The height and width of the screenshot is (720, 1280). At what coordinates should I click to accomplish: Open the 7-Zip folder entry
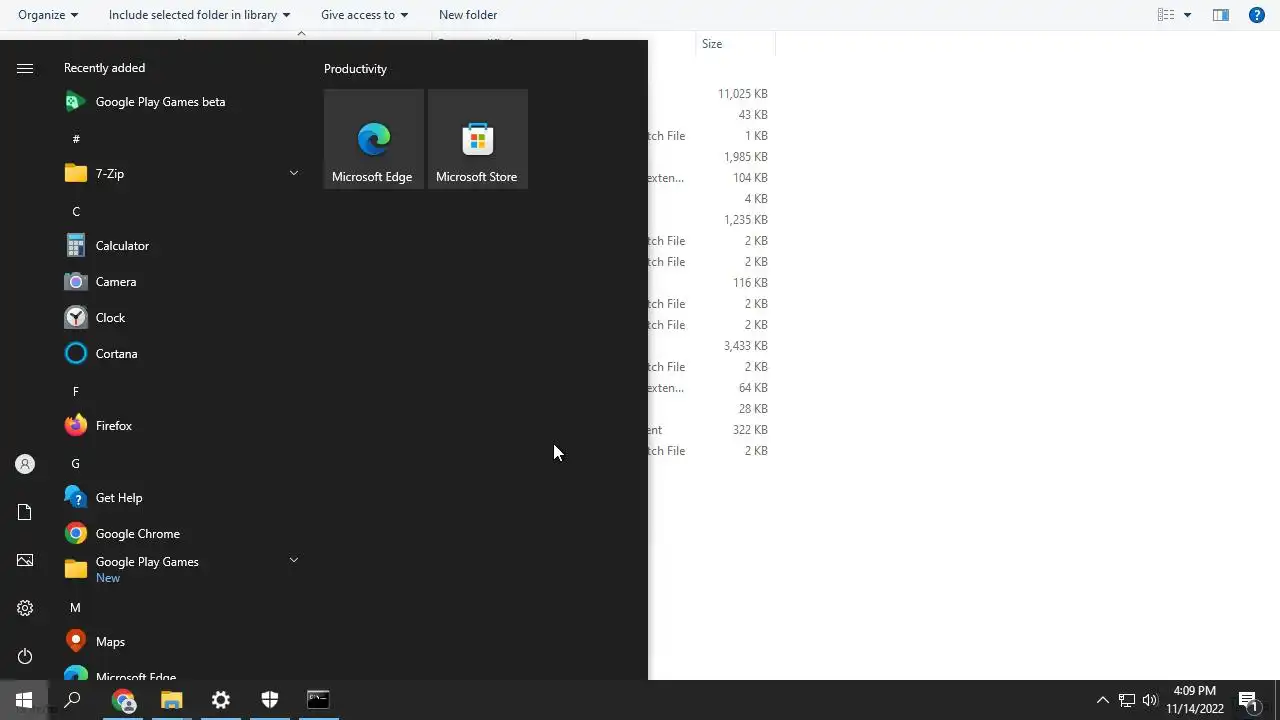(x=180, y=174)
